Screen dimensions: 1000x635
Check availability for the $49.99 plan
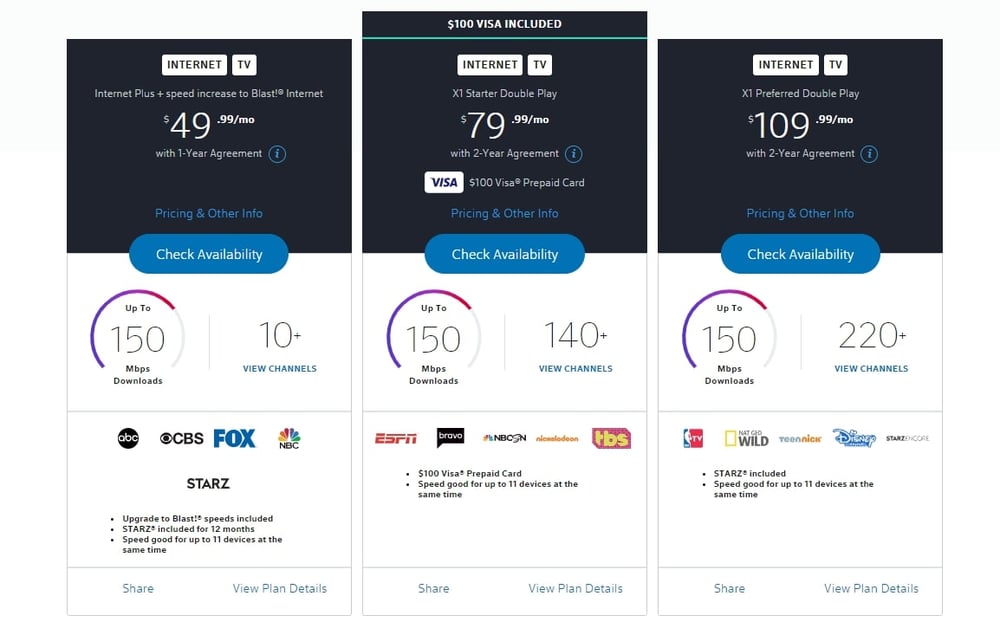pyautogui.click(x=208, y=253)
